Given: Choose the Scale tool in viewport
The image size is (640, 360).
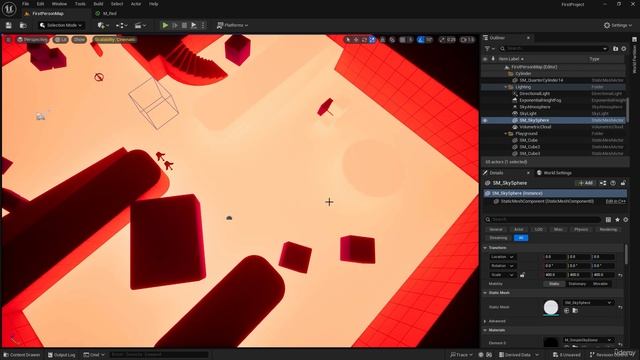Looking at the screenshot, I should [x=372, y=40].
